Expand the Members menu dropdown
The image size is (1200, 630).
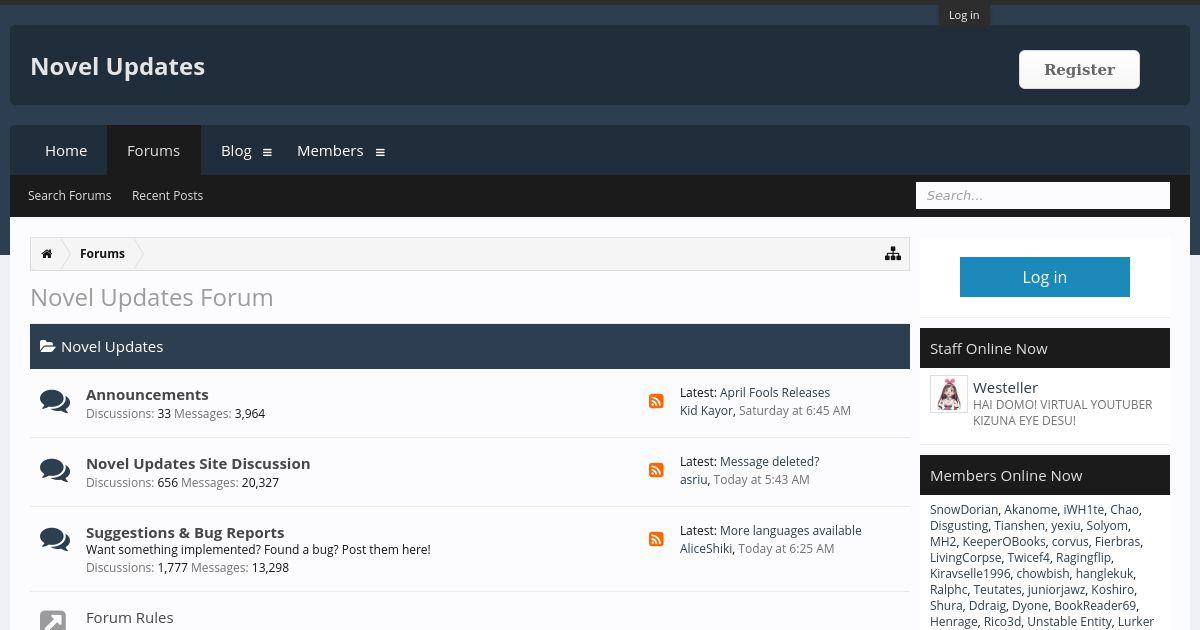click(380, 152)
